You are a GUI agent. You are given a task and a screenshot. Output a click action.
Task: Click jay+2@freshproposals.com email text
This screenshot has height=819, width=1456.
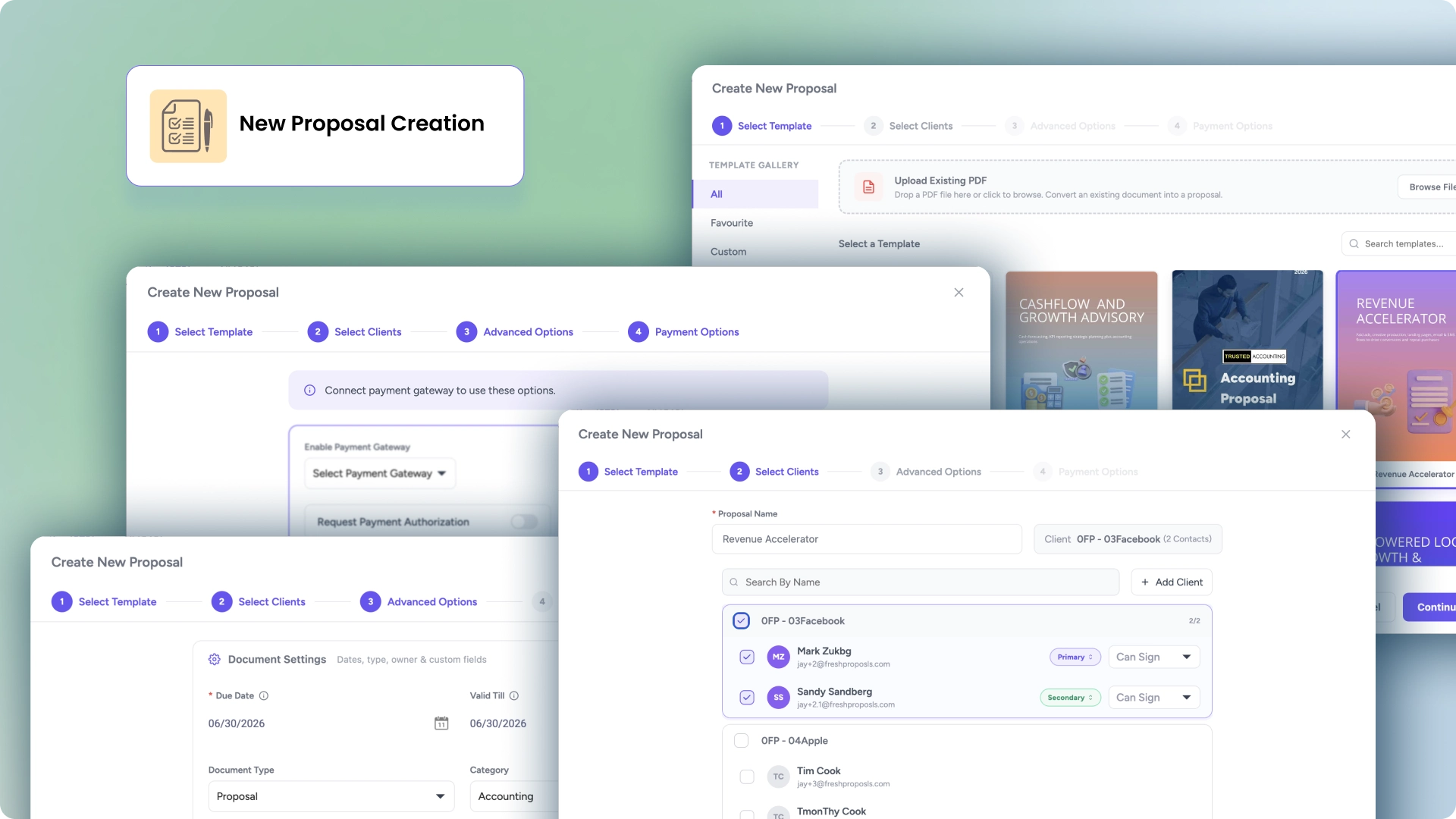click(843, 664)
